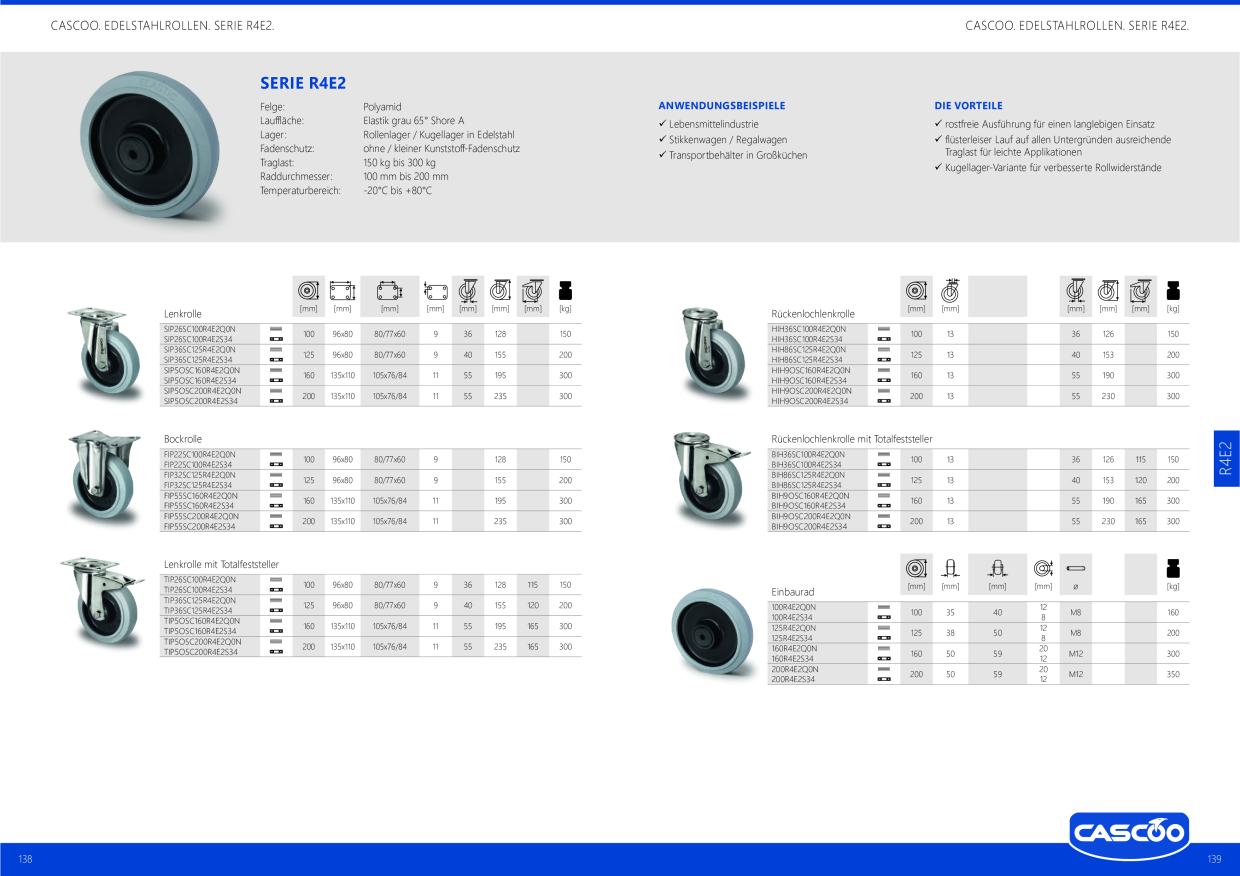Screen dimensions: 1240x876
Task: Click the wheel diameter icon in Lenkrolle table header
Action: click(309, 291)
